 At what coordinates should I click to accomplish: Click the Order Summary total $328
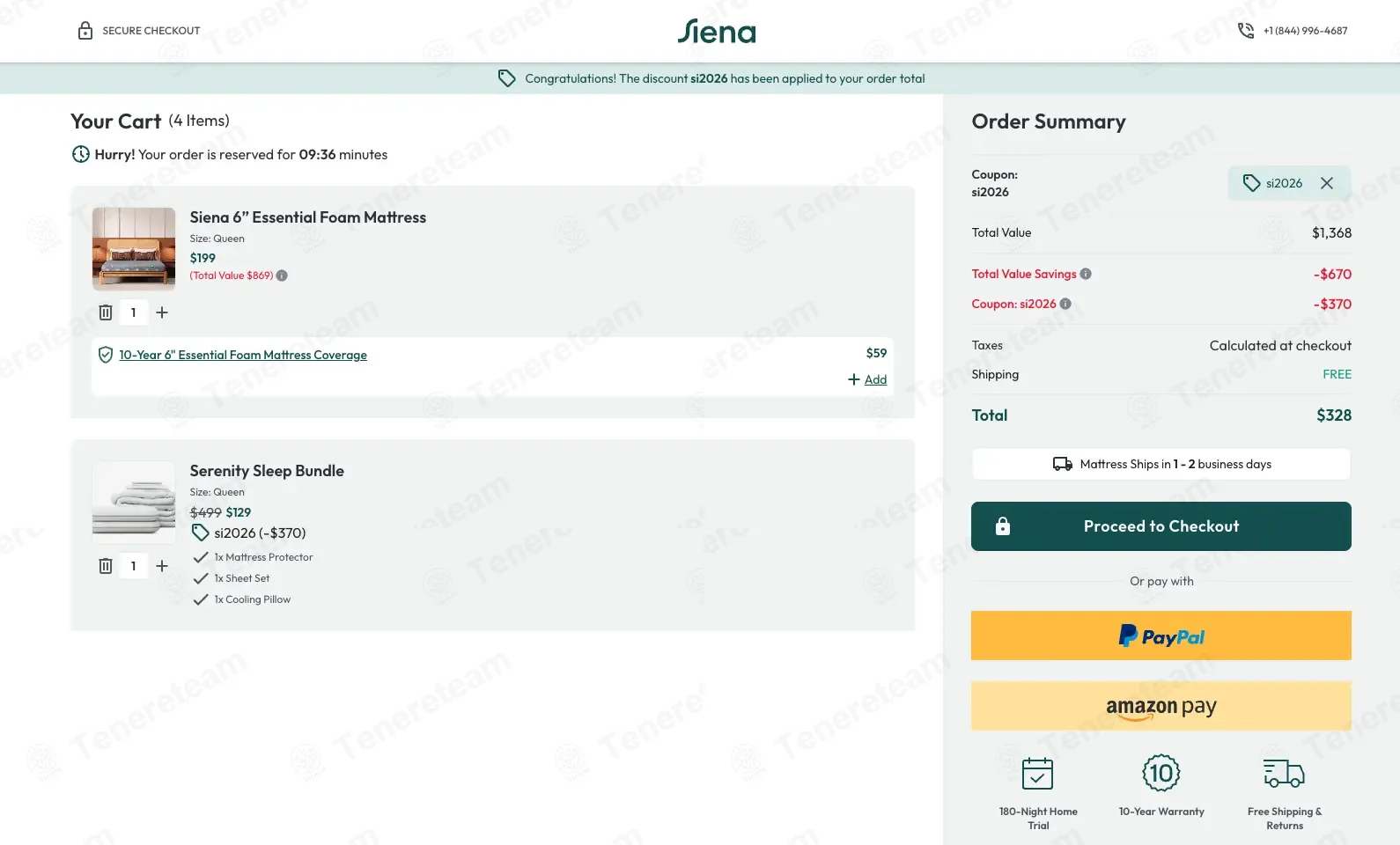pyautogui.click(x=1334, y=415)
